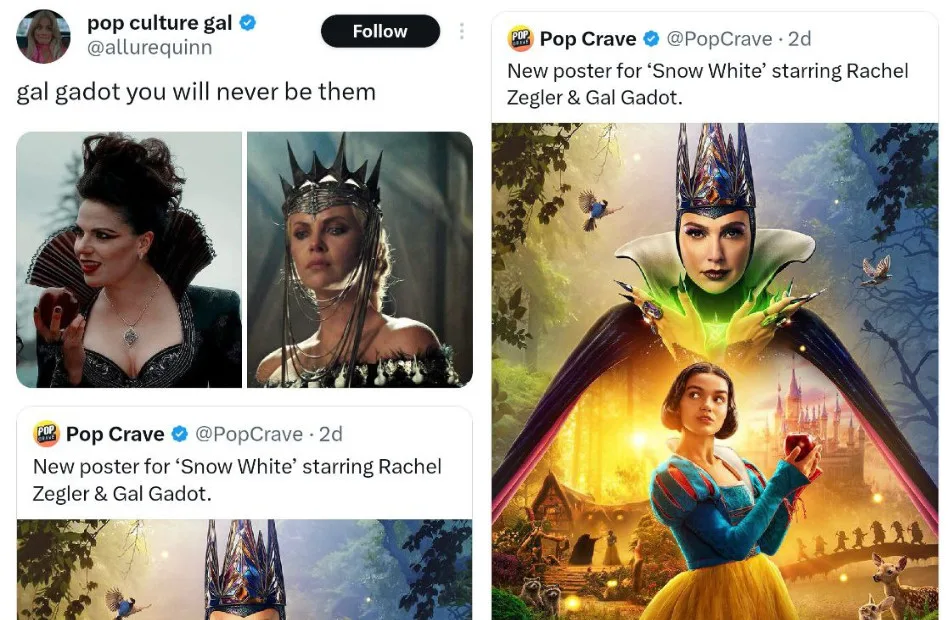Click the 2d timestamp in the quoted tweet below the photos
The image size is (950, 620).
click(331, 434)
